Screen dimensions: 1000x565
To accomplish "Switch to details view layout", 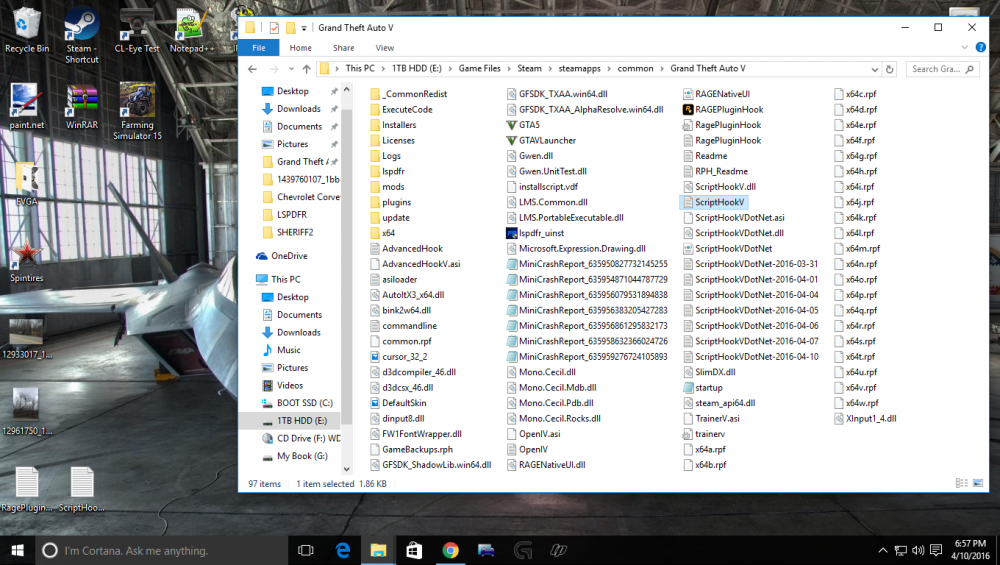I will tap(961, 483).
